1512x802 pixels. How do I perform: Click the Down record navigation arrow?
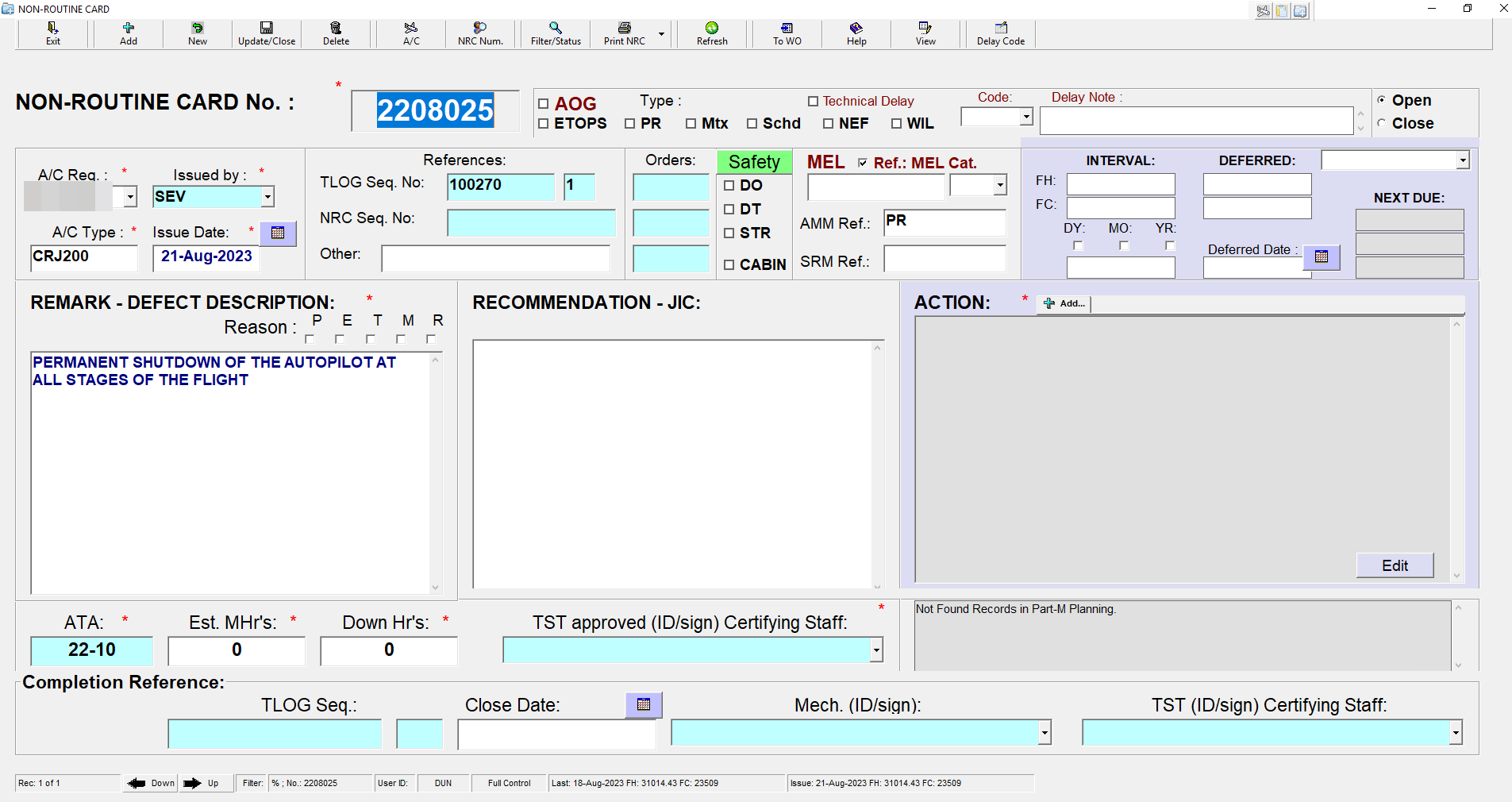(x=138, y=783)
